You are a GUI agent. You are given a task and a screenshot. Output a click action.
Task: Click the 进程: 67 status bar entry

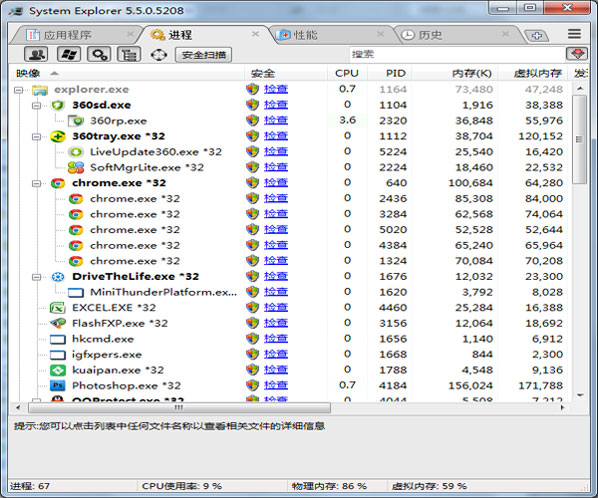pos(30,486)
